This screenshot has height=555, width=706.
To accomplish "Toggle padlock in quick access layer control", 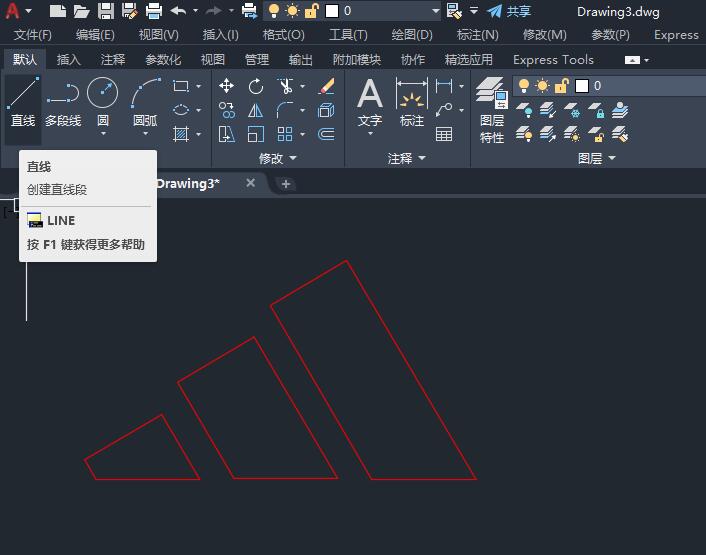I will (312, 11).
